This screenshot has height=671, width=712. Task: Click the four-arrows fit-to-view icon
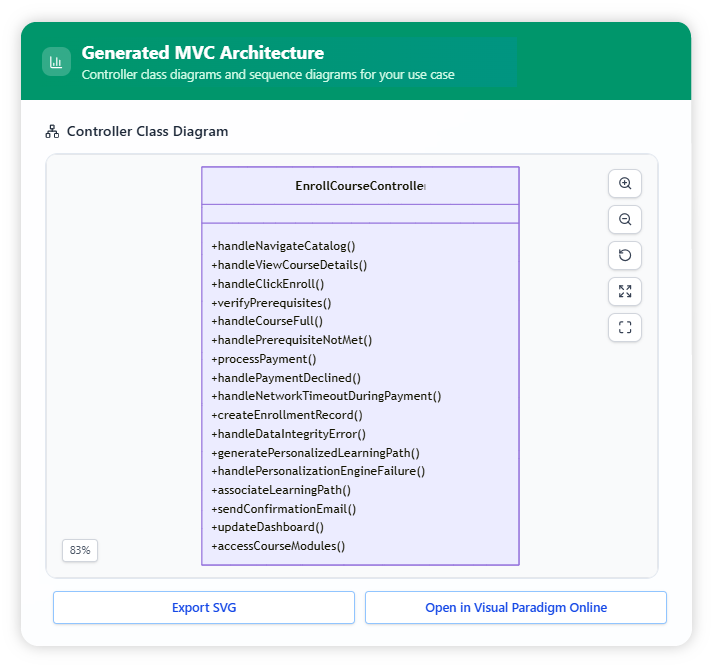(x=625, y=292)
